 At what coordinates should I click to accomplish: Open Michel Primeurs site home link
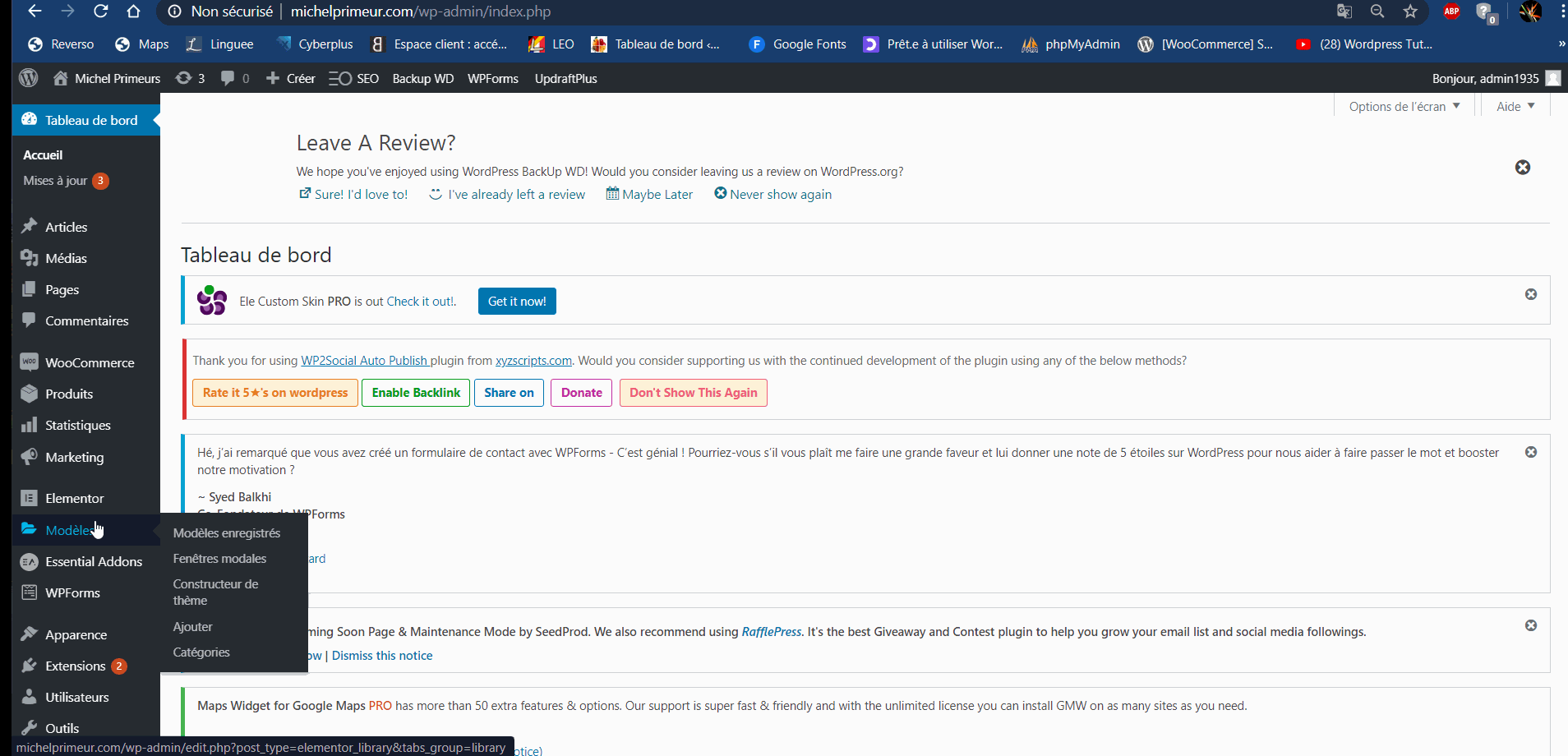[107, 78]
